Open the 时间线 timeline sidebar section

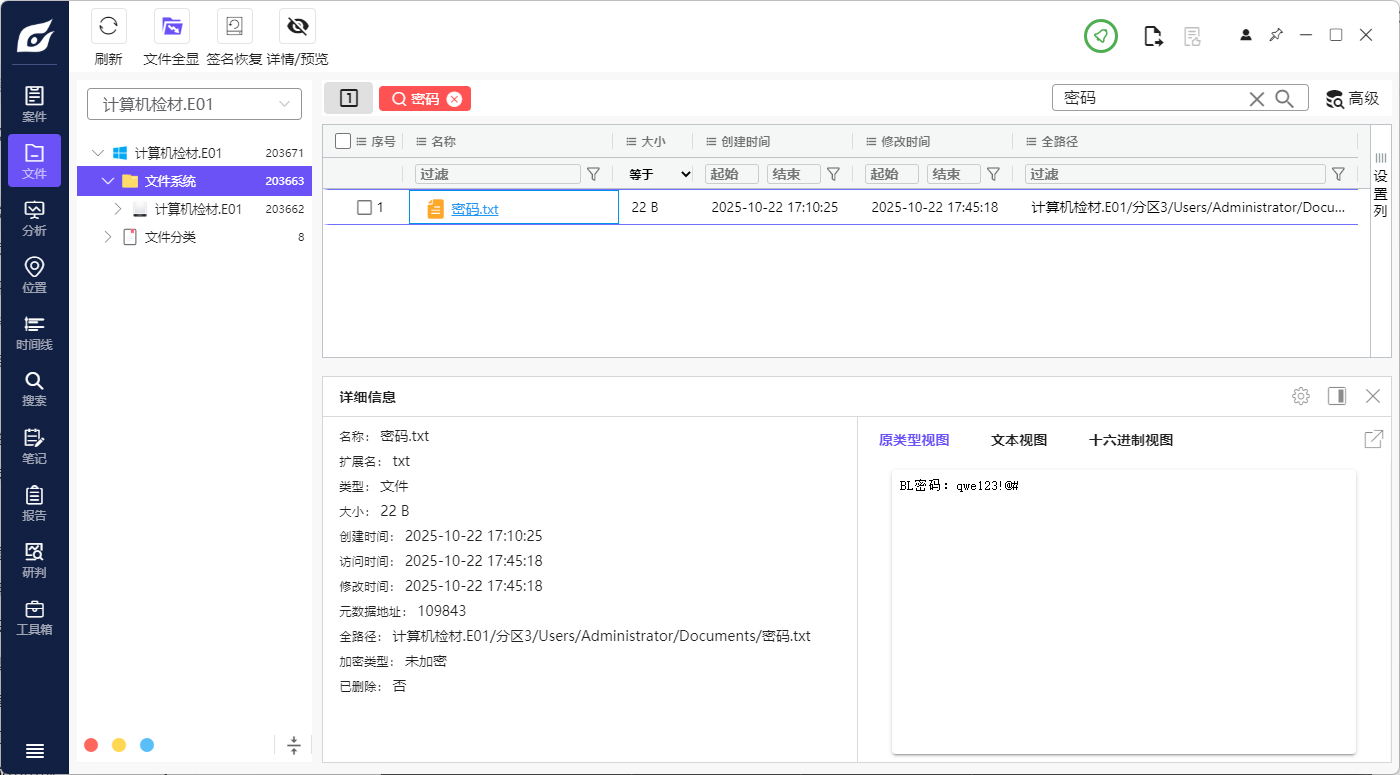(34, 332)
